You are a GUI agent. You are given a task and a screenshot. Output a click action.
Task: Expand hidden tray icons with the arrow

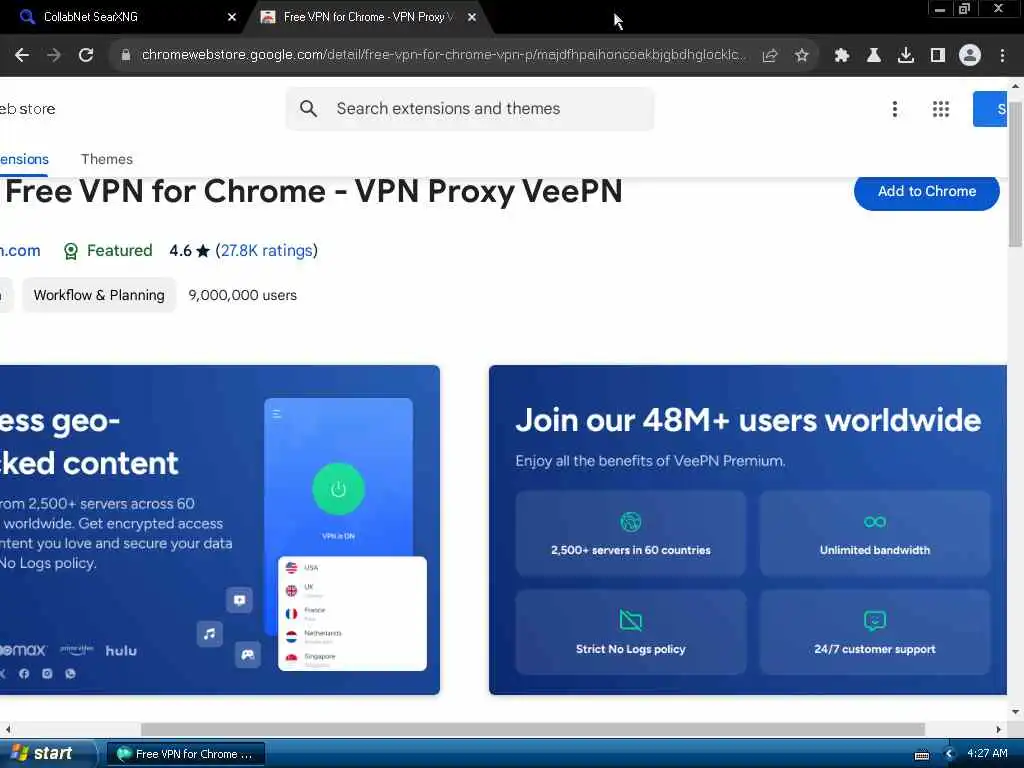[950, 754]
